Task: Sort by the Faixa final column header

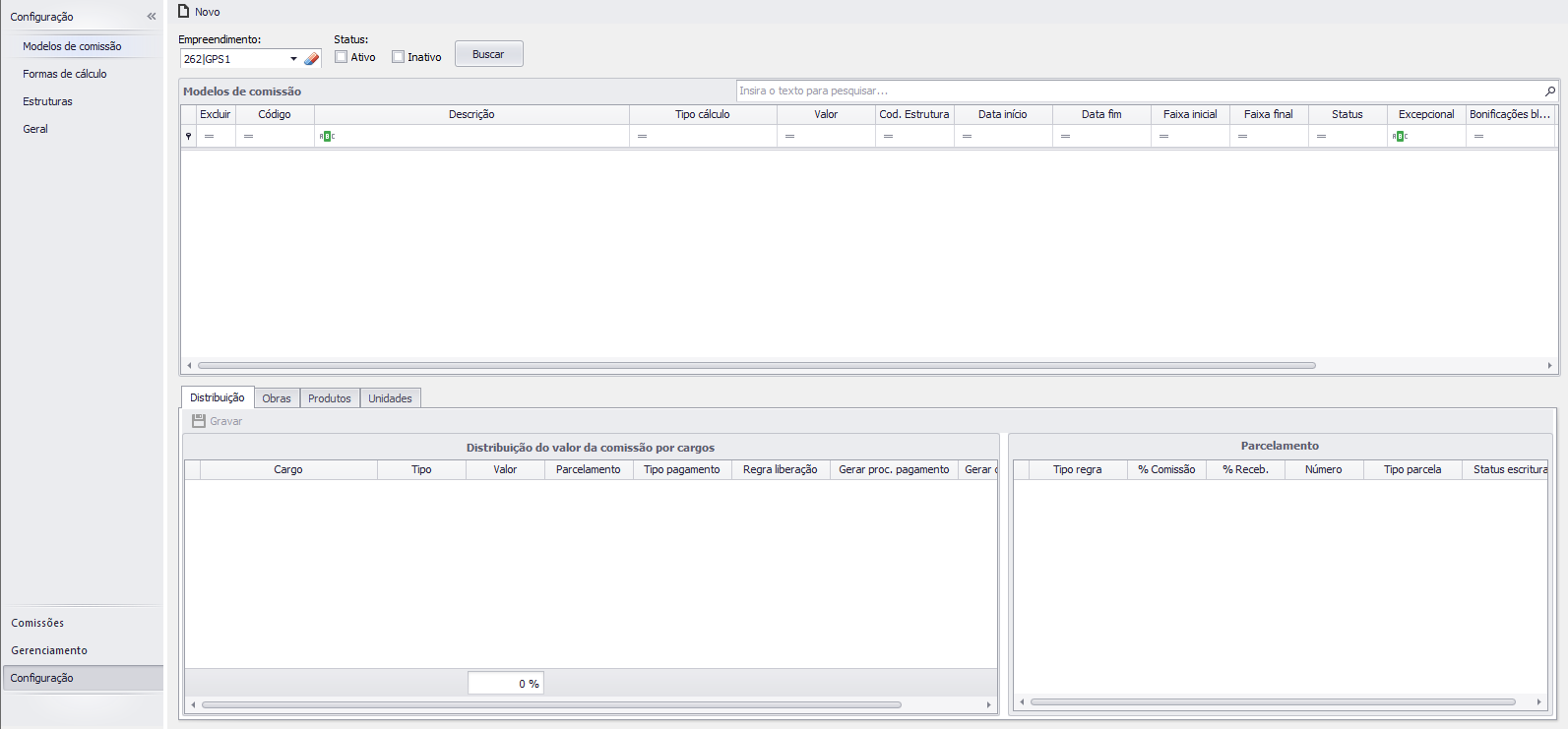Action: [1269, 114]
